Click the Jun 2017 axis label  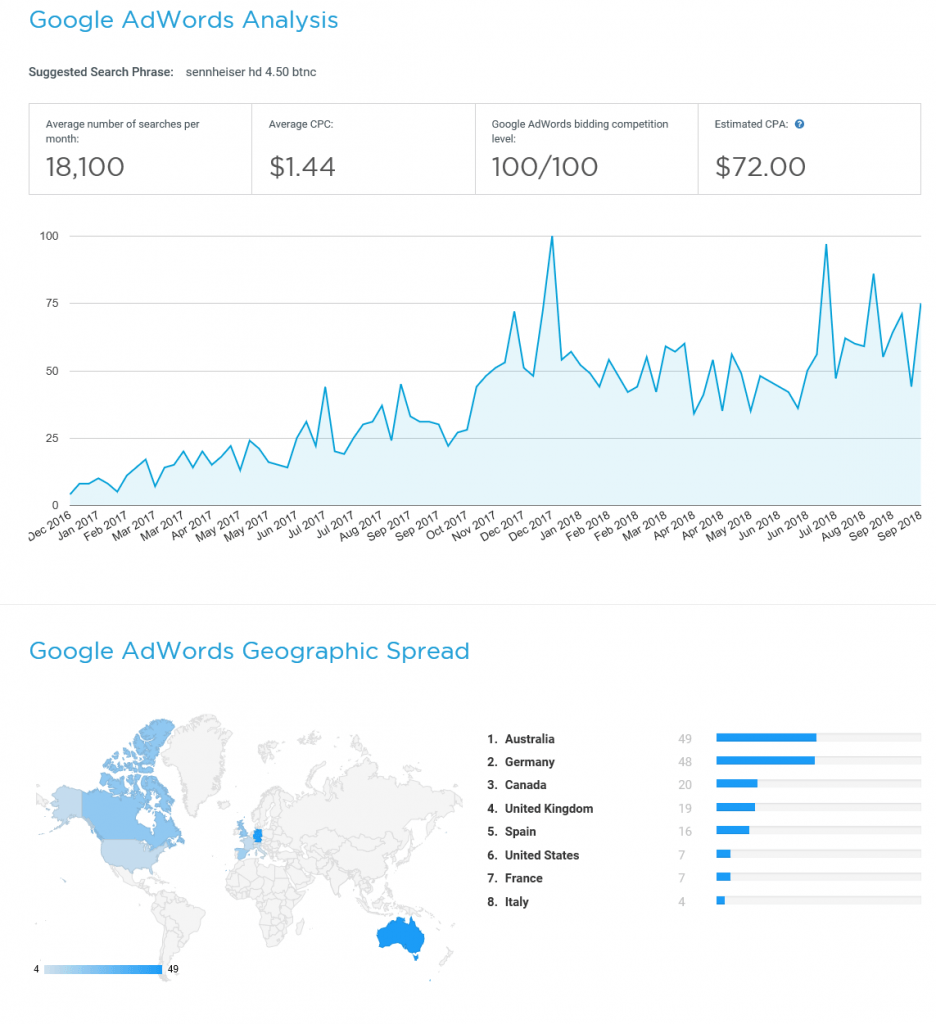click(x=276, y=526)
